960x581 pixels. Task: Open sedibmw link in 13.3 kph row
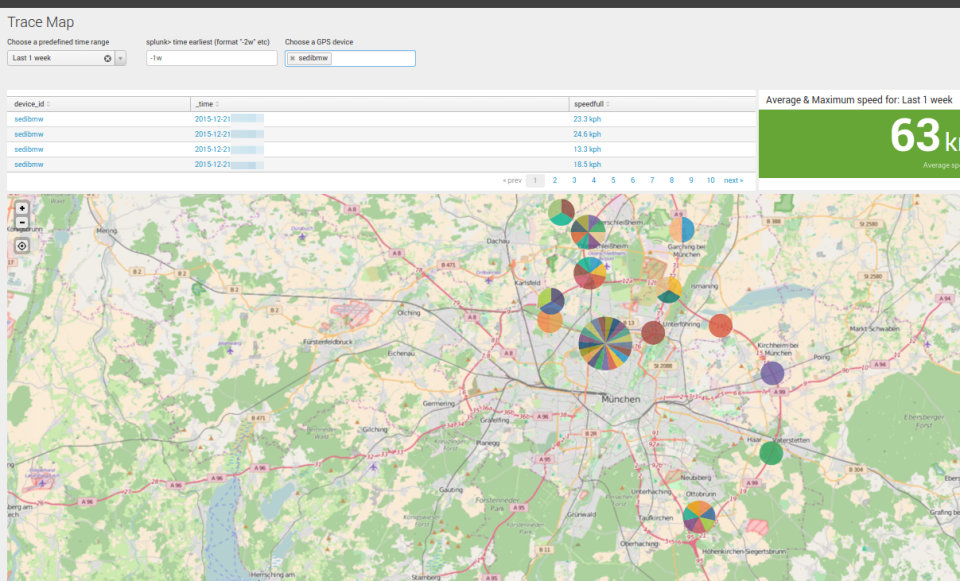pos(29,149)
